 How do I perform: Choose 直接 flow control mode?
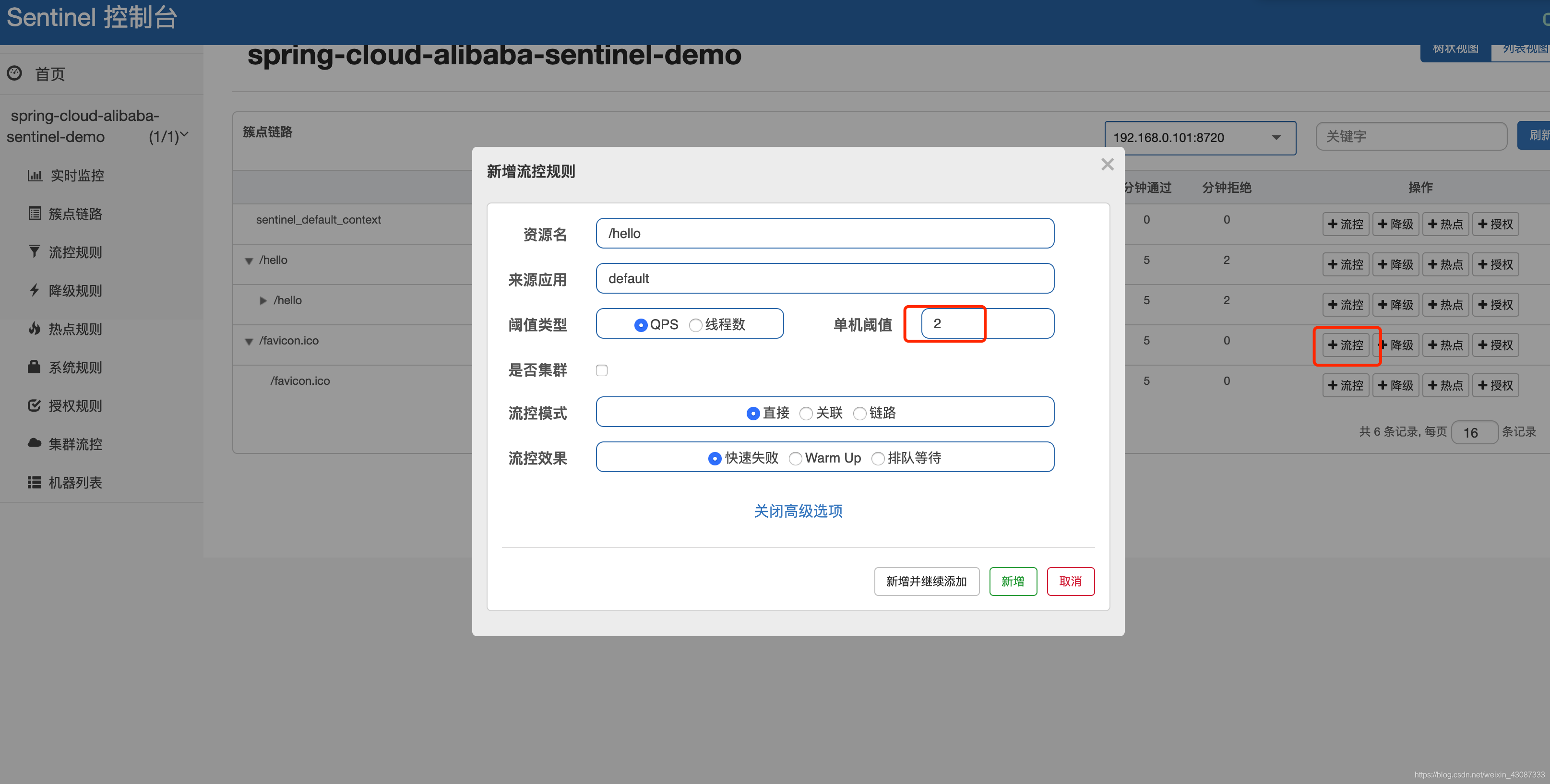(753, 414)
